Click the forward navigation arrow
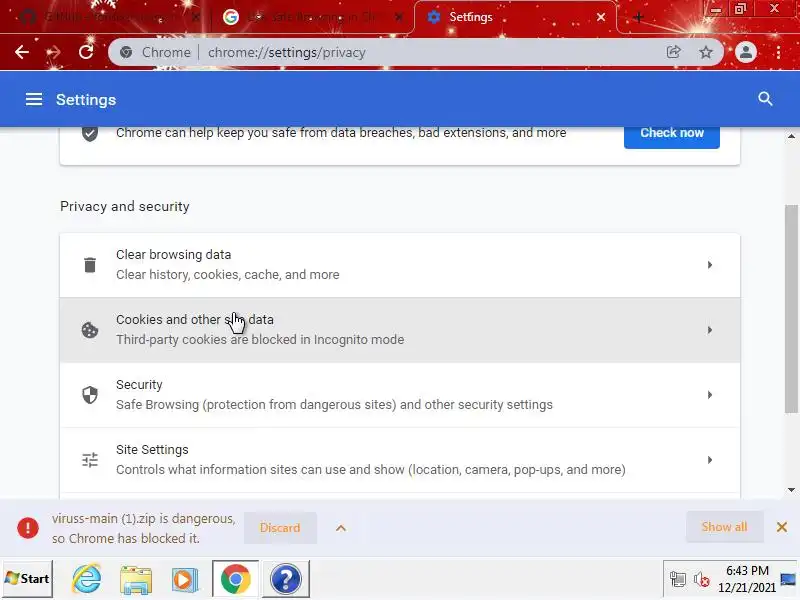Image resolution: width=800 pixels, height=600 pixels. coord(54,52)
